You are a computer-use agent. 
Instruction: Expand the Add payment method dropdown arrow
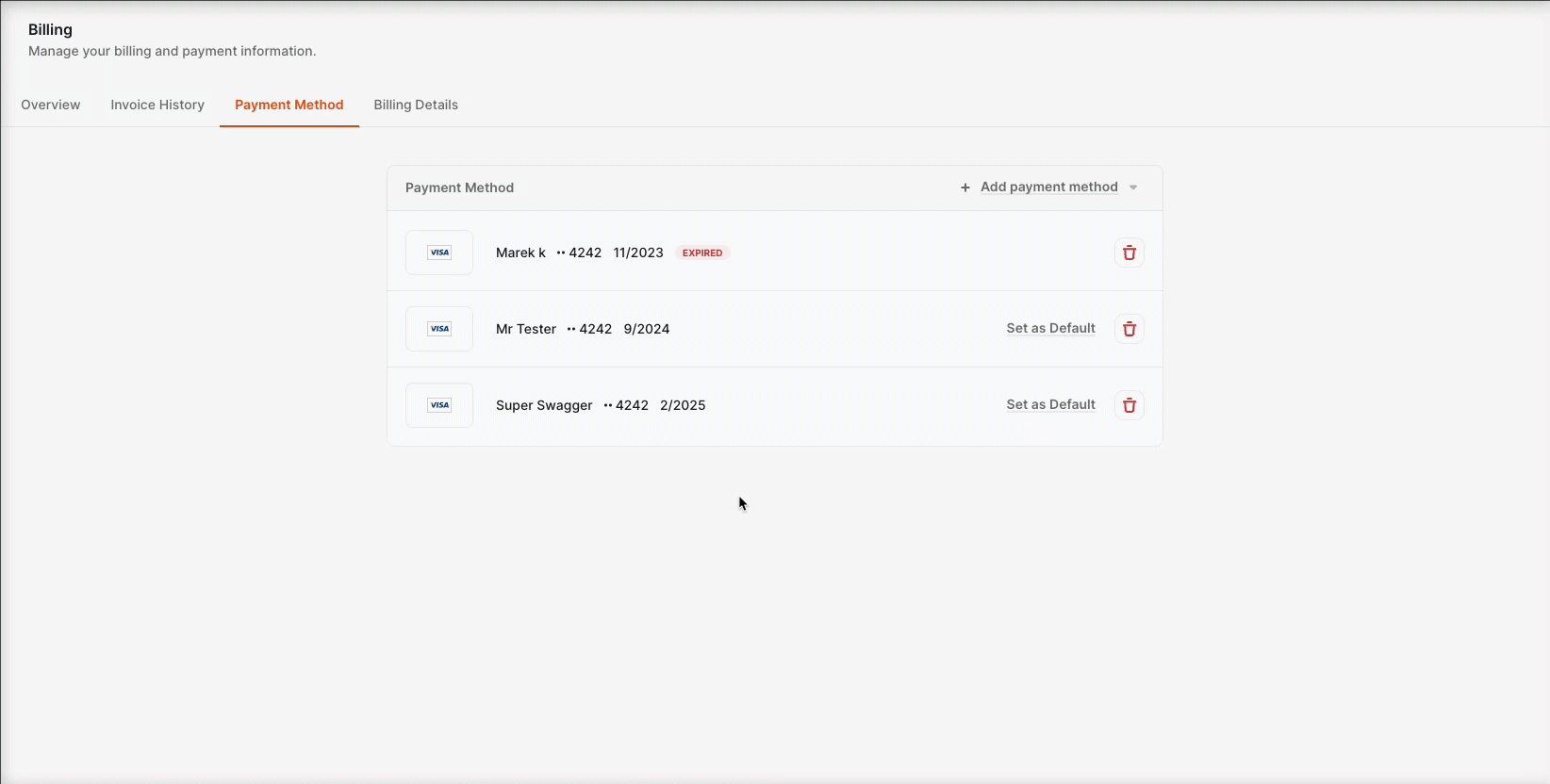[x=1133, y=188]
